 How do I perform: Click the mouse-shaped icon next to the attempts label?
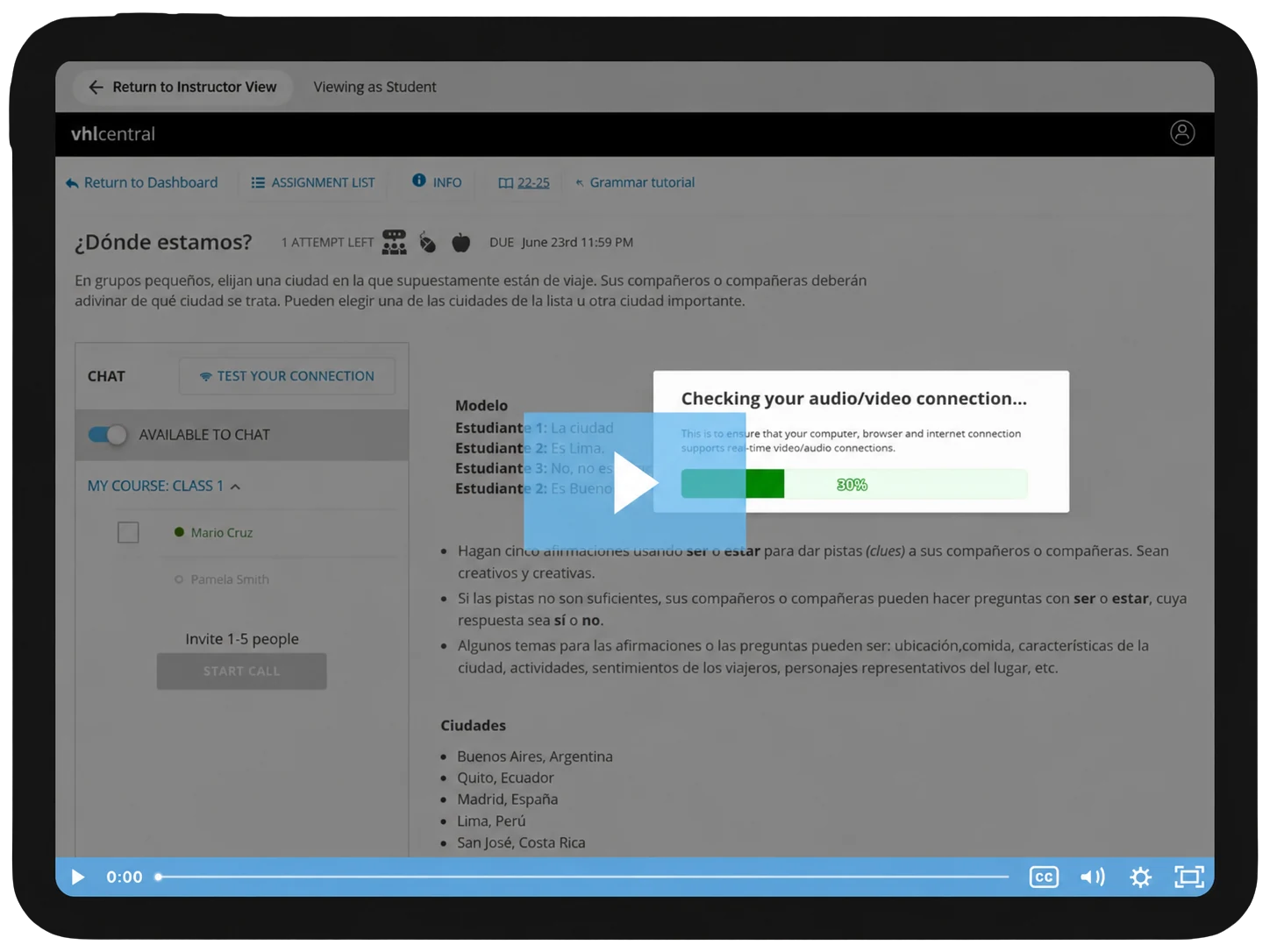[x=427, y=242]
